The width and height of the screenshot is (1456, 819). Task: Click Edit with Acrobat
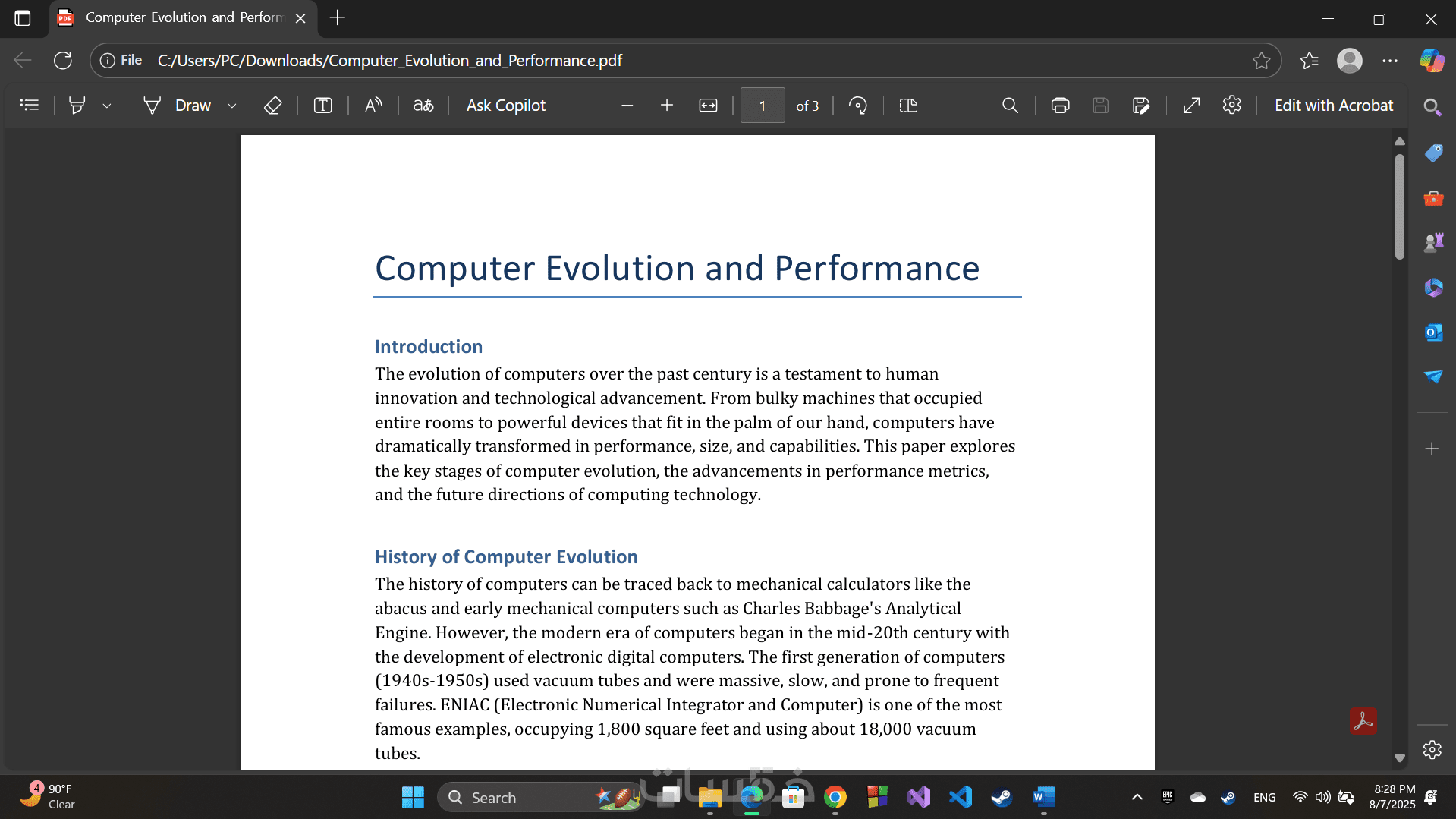point(1333,106)
